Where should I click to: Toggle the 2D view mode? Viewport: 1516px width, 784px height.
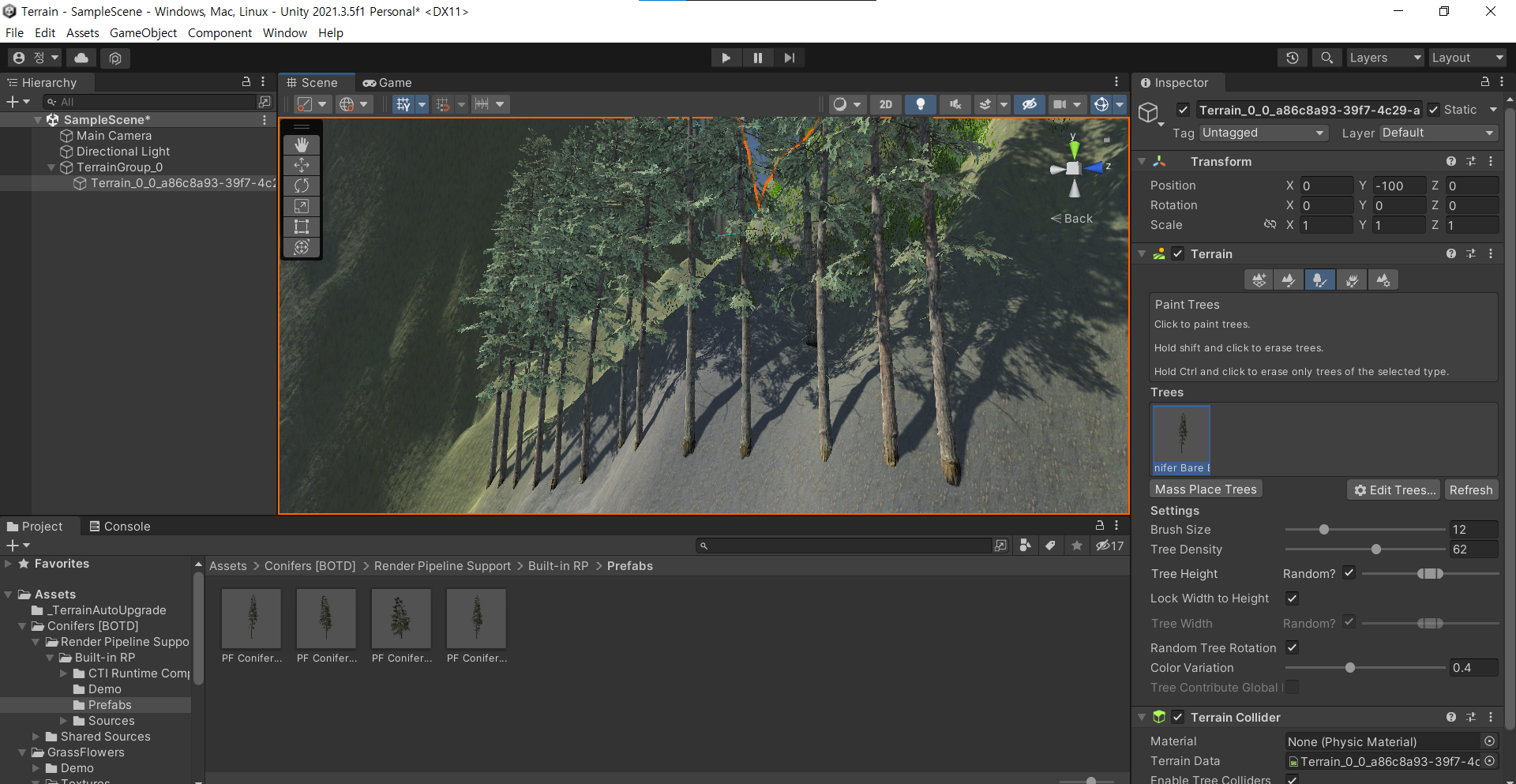click(x=886, y=104)
